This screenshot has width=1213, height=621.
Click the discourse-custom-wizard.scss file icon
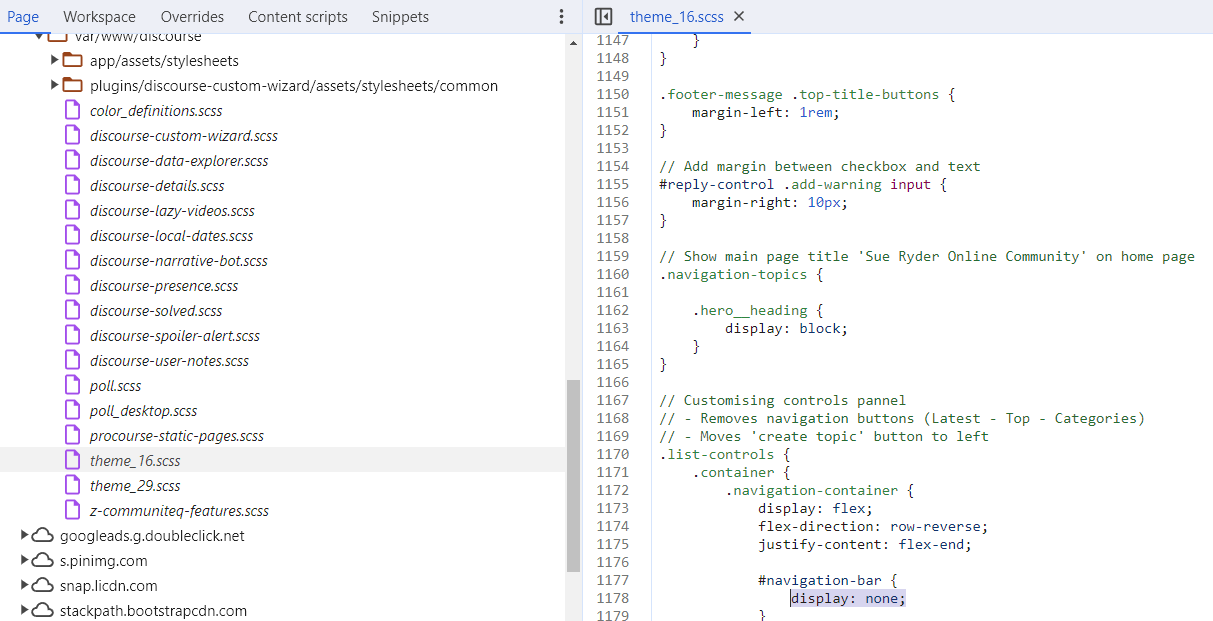71,135
